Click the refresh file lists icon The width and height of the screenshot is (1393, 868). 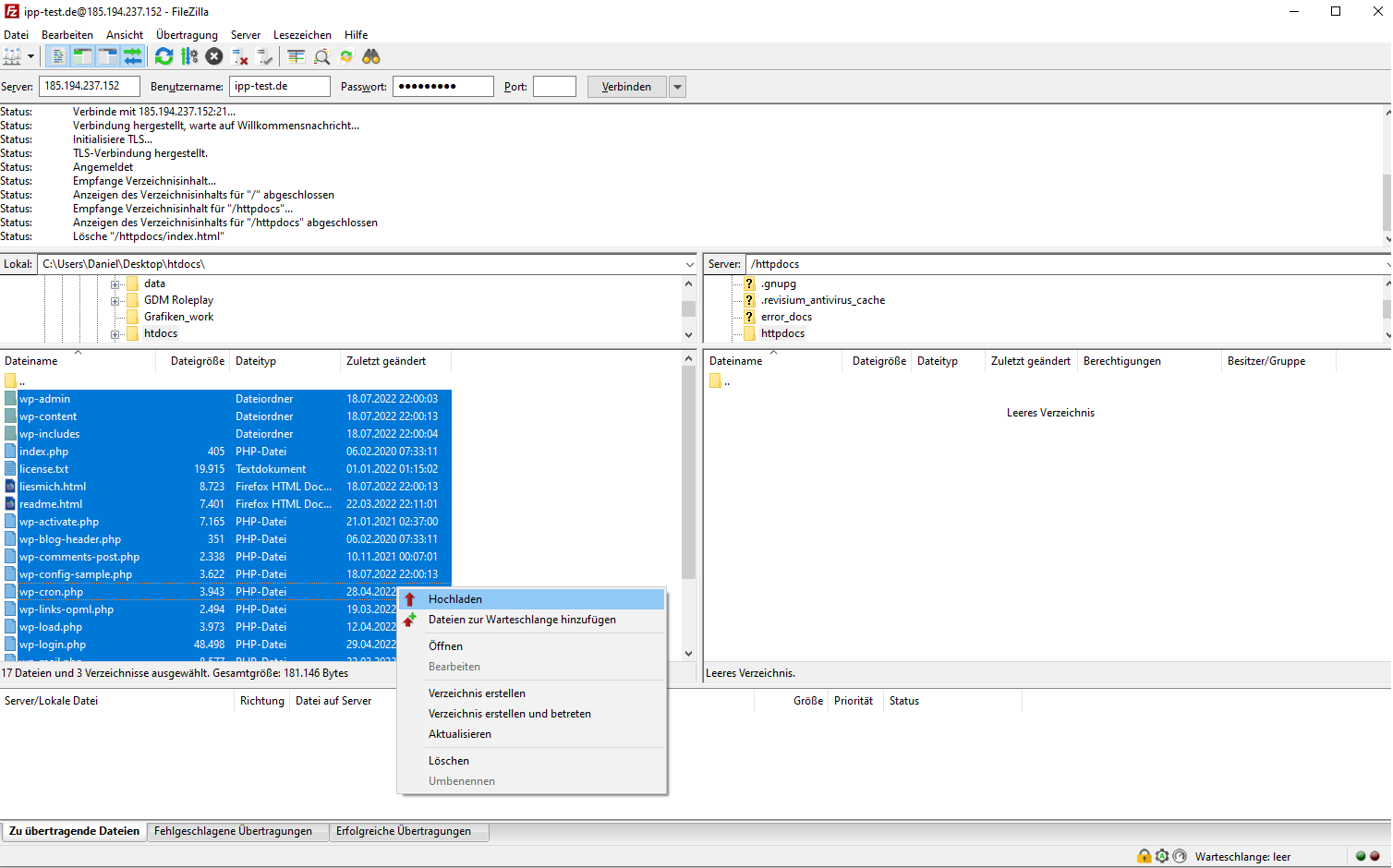(x=164, y=56)
